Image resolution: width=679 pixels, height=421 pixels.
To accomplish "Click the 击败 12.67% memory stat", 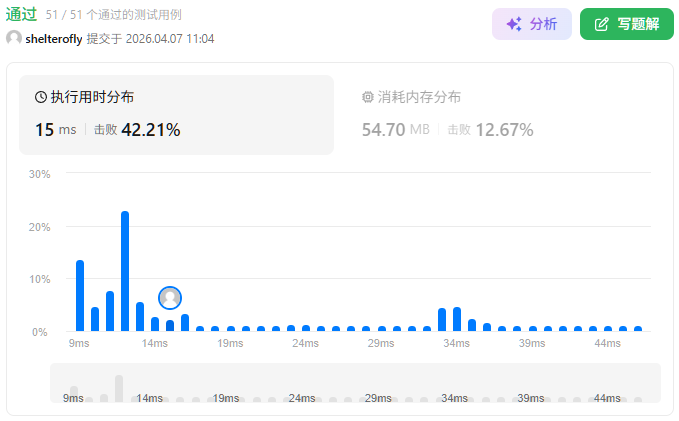I will [490, 129].
